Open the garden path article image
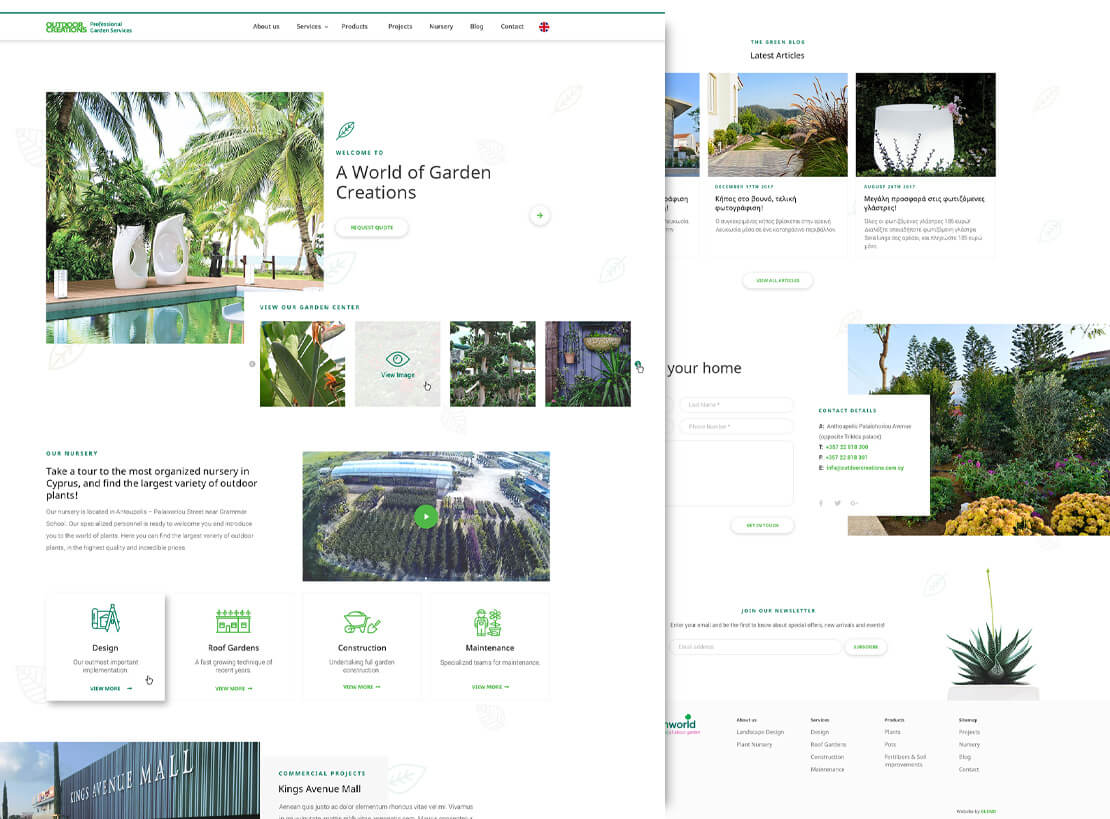Screen dimensions: 1110x819 [x=777, y=125]
